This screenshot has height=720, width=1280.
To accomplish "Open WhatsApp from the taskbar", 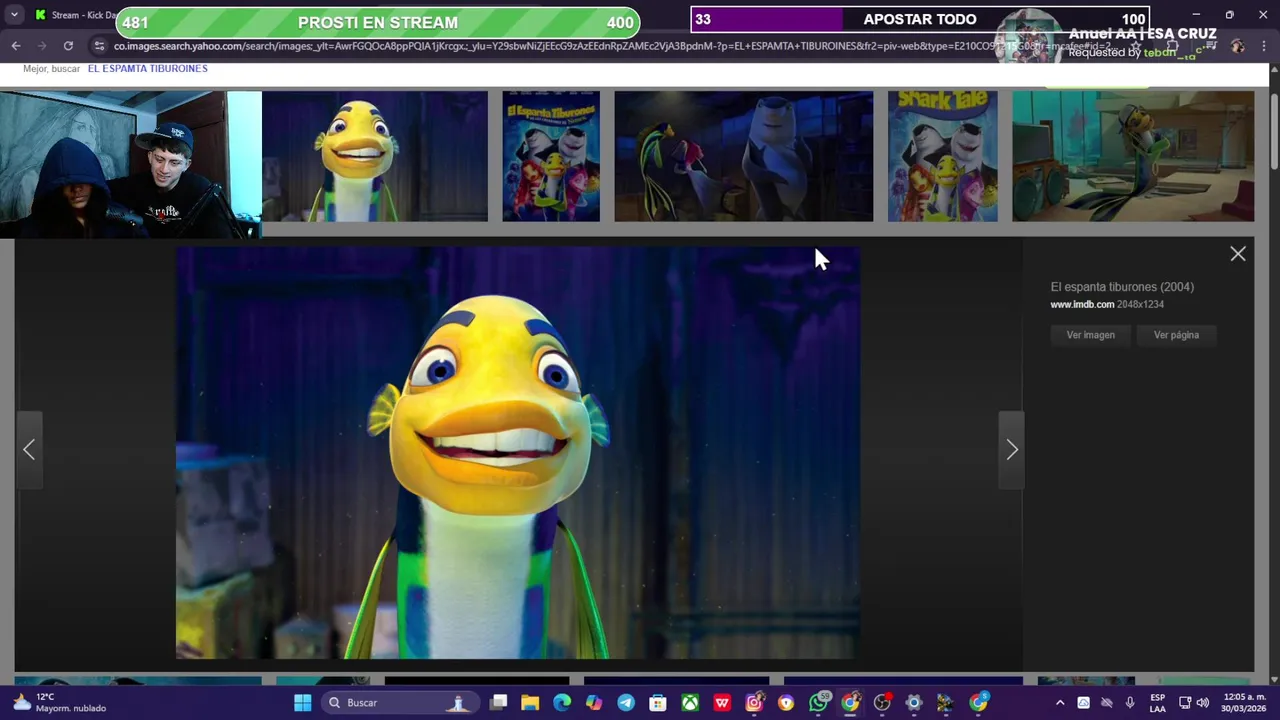I will click(x=818, y=703).
